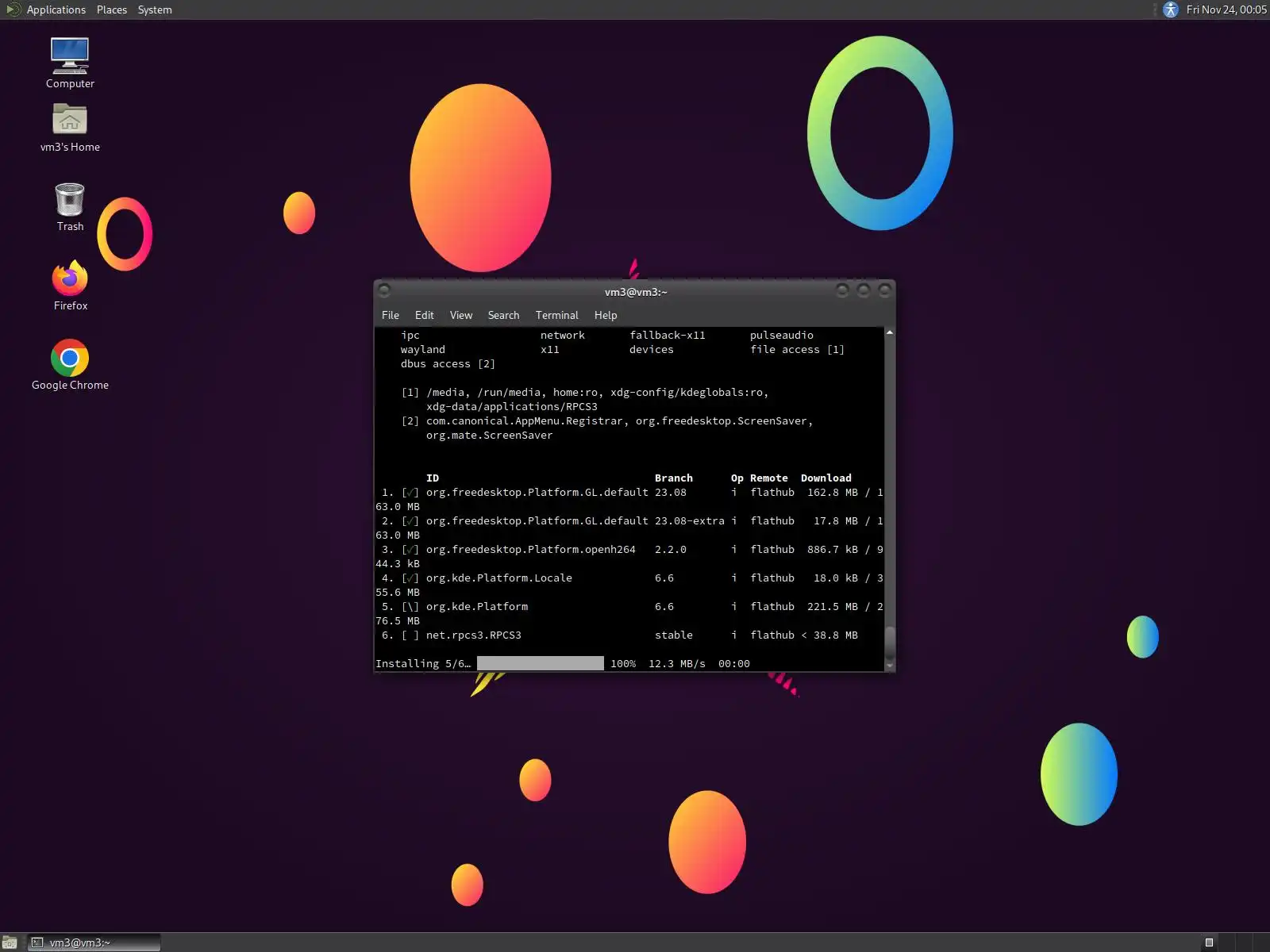Click the permission "network"
1270x952 pixels.
(563, 335)
